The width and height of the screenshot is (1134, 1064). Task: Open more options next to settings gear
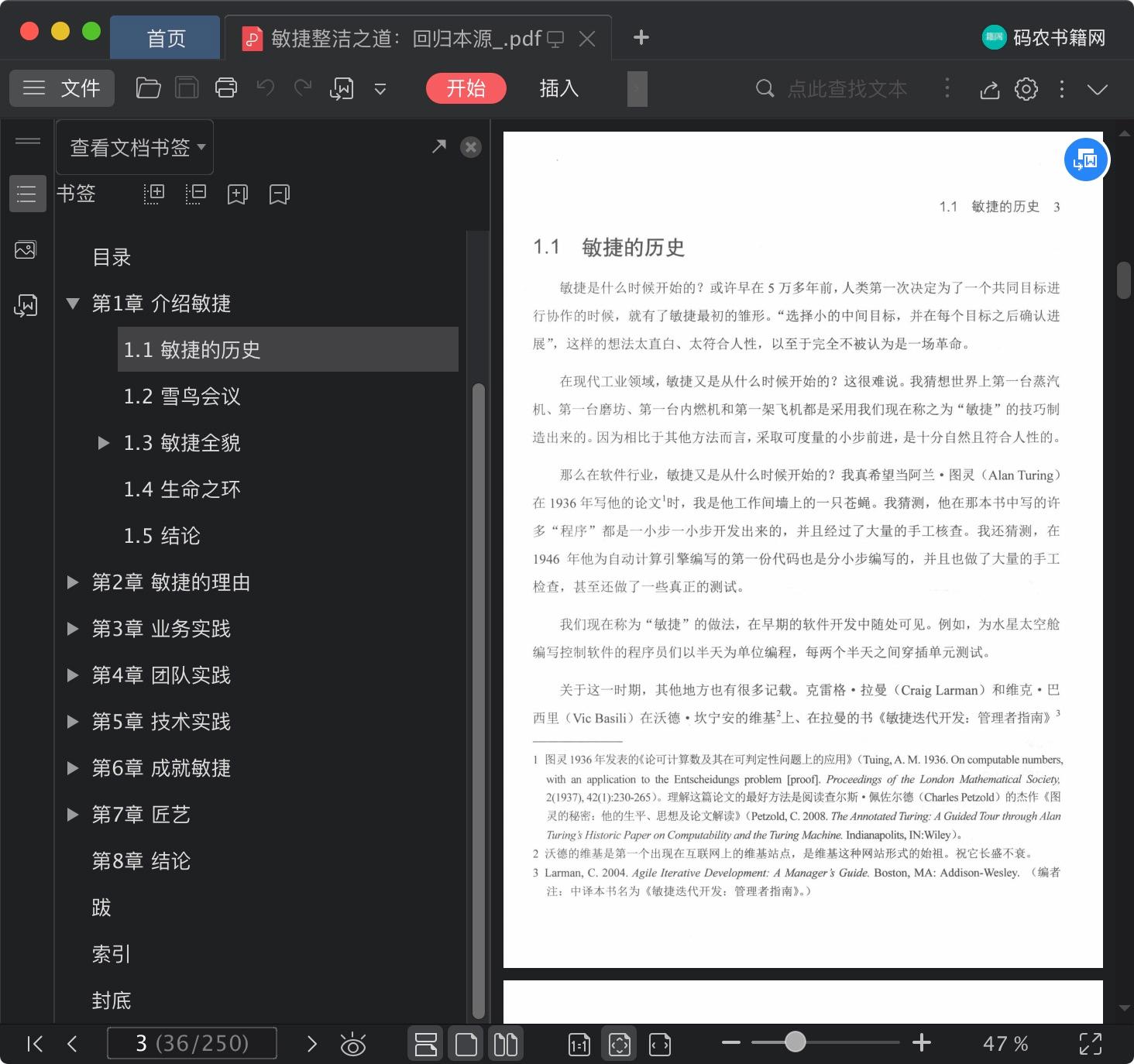1061,89
